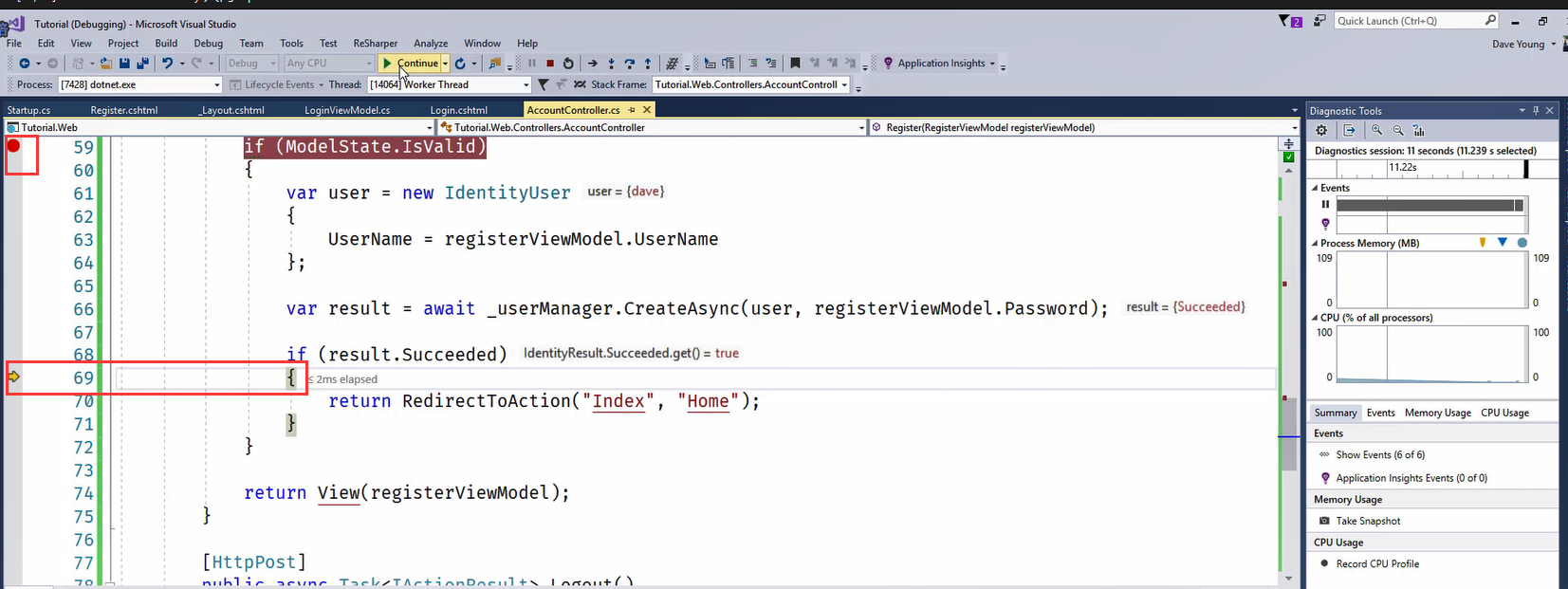The image size is (1568, 589).
Task: Click the bookmark toggle icon in toolbar
Action: pos(795,64)
